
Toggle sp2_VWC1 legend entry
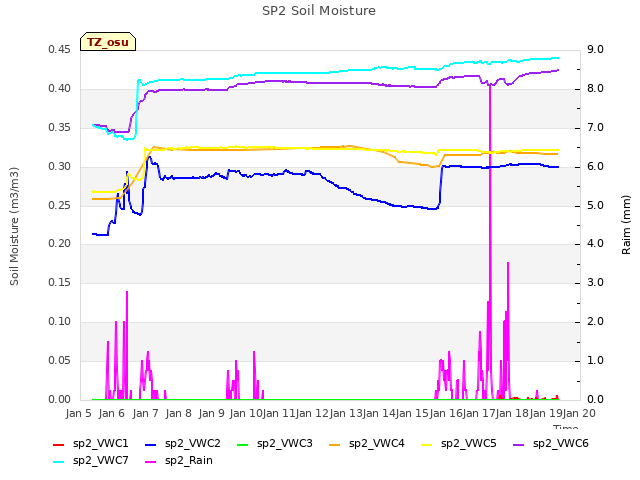coord(91,444)
